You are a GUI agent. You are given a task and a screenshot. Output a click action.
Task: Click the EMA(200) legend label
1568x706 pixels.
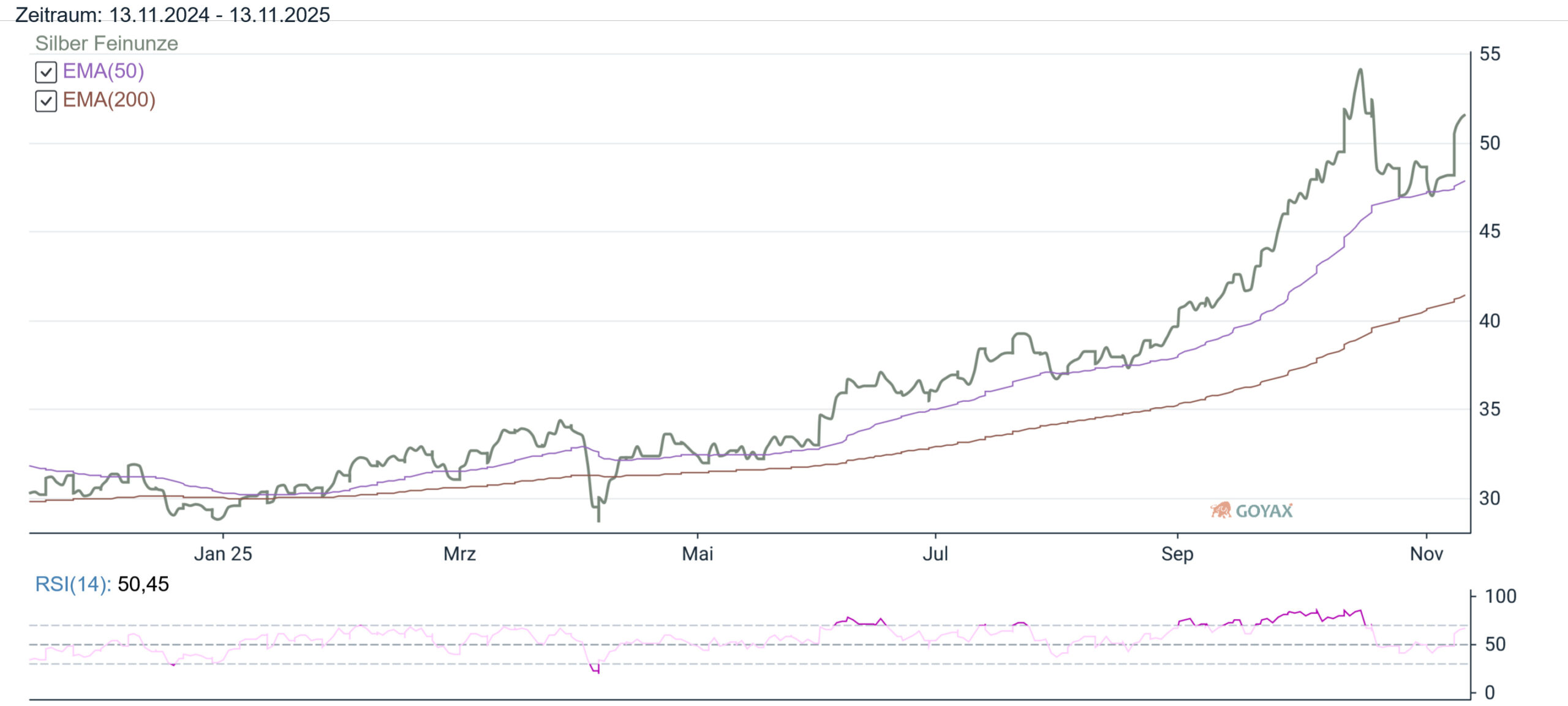pyautogui.click(x=109, y=100)
